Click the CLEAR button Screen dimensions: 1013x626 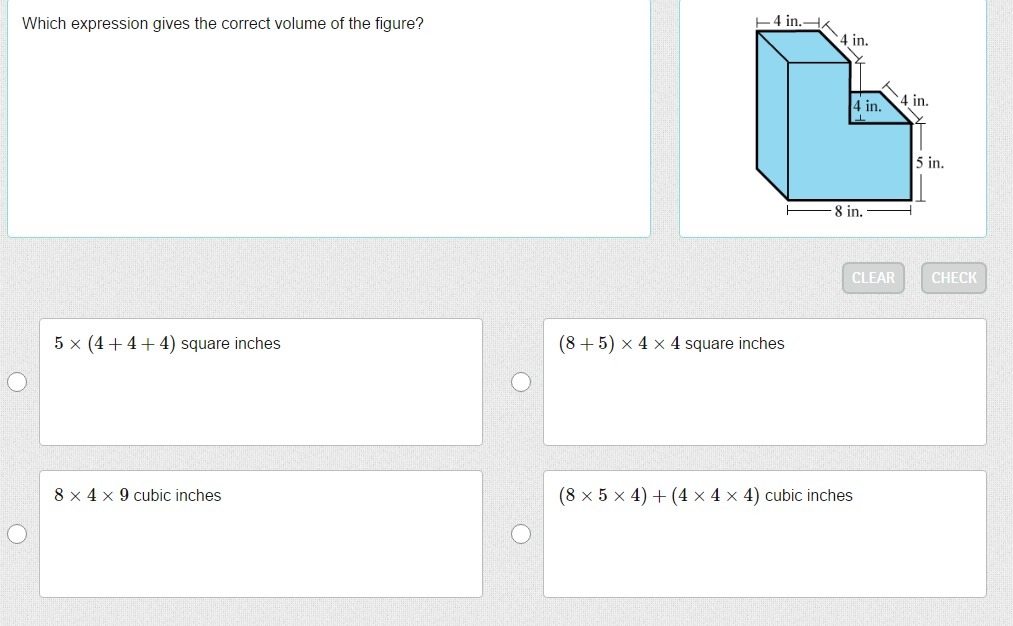[873, 278]
